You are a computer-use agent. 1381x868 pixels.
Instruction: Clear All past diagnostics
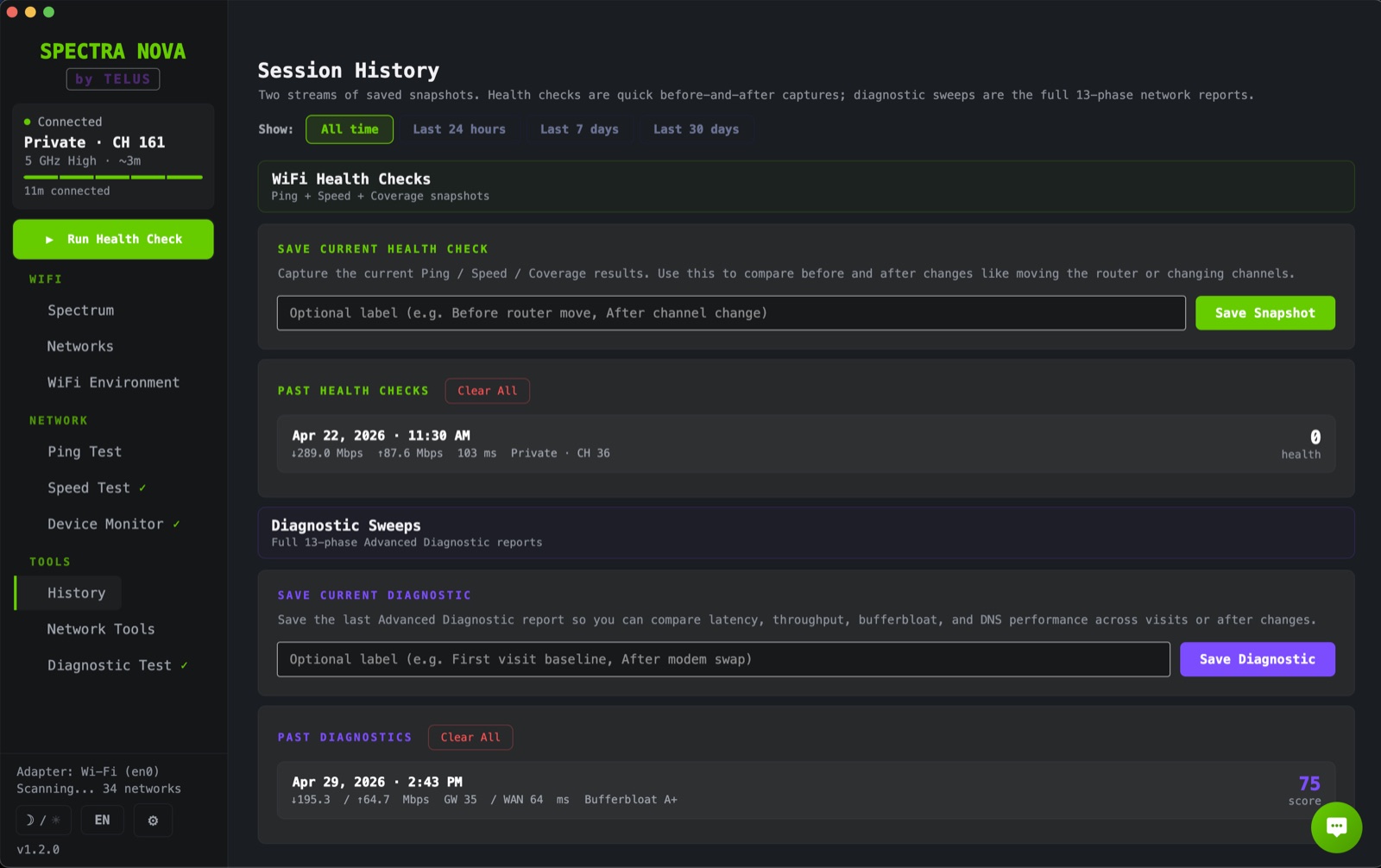click(x=470, y=738)
